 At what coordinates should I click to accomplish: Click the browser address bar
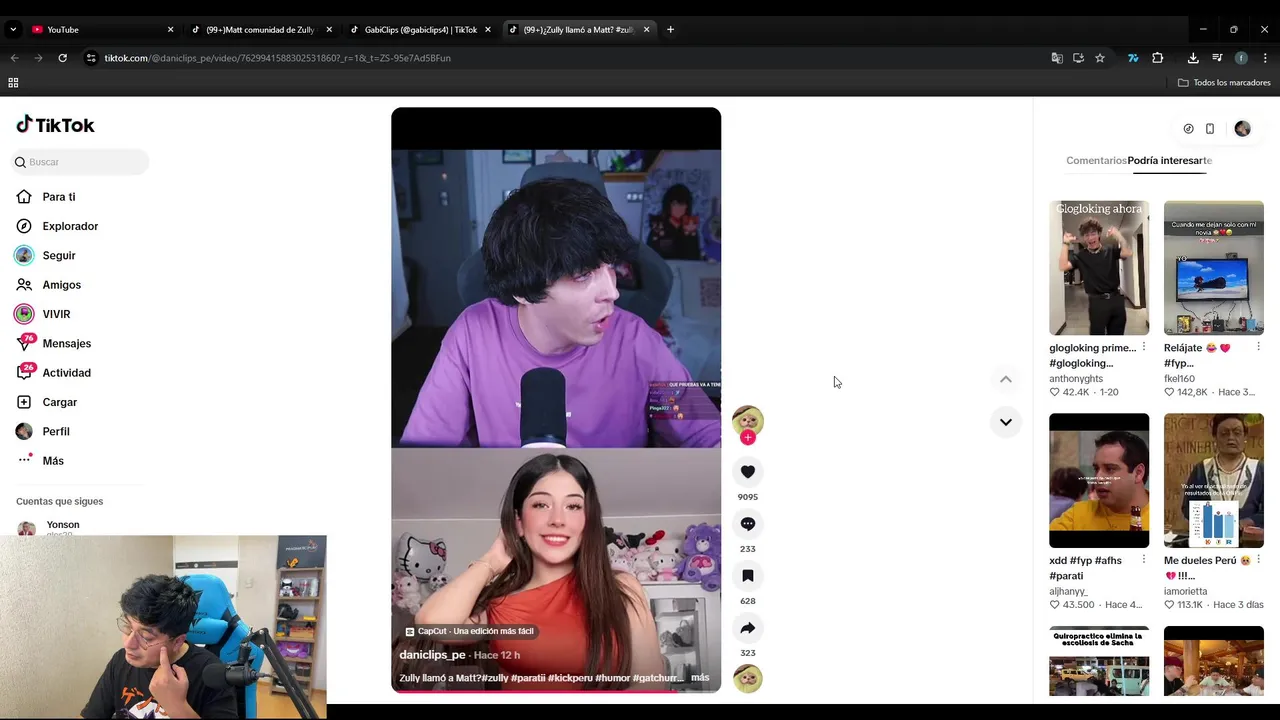pos(560,58)
